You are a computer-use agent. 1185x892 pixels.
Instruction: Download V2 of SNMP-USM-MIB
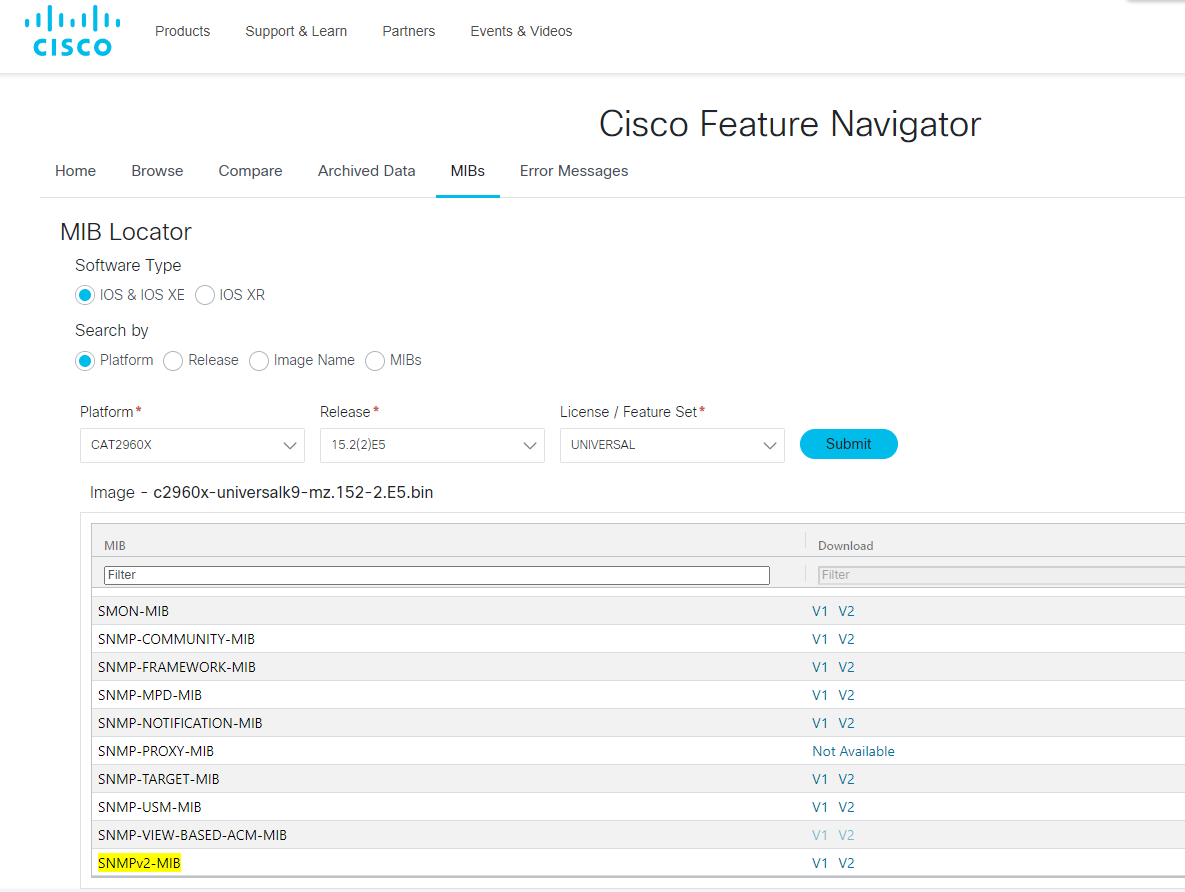(846, 807)
